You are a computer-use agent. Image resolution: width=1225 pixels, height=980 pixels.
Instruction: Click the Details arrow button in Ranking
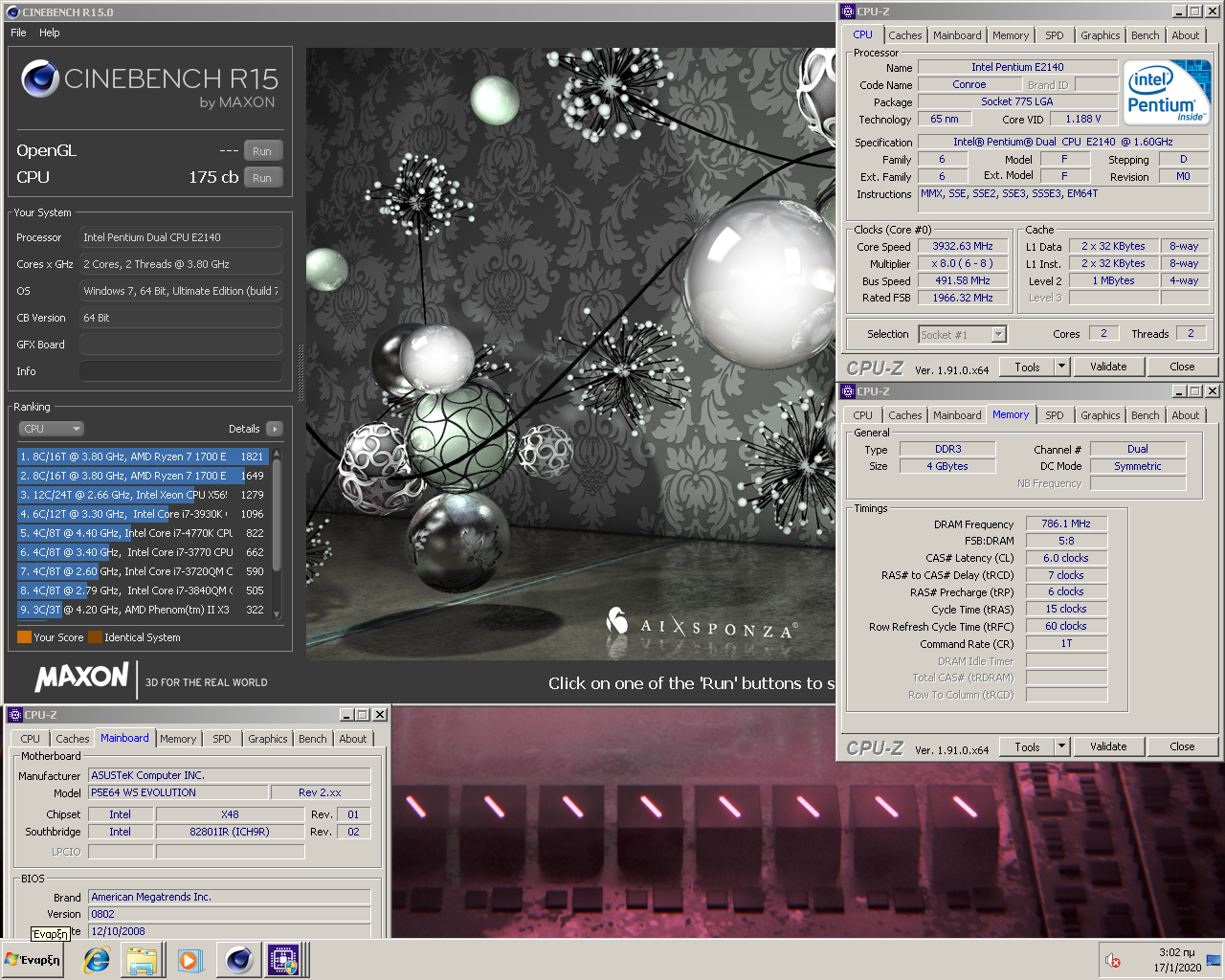(x=275, y=429)
